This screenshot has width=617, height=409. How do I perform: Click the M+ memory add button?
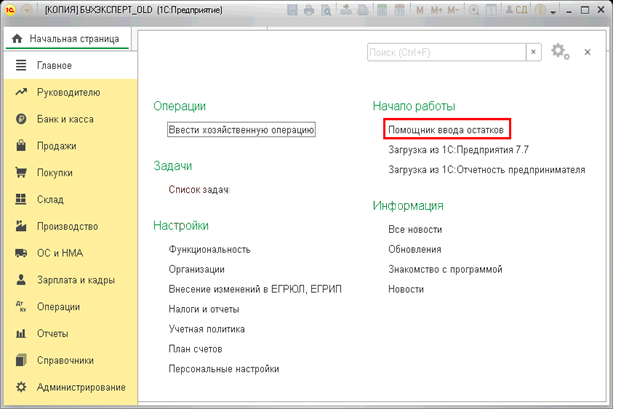click(436, 10)
